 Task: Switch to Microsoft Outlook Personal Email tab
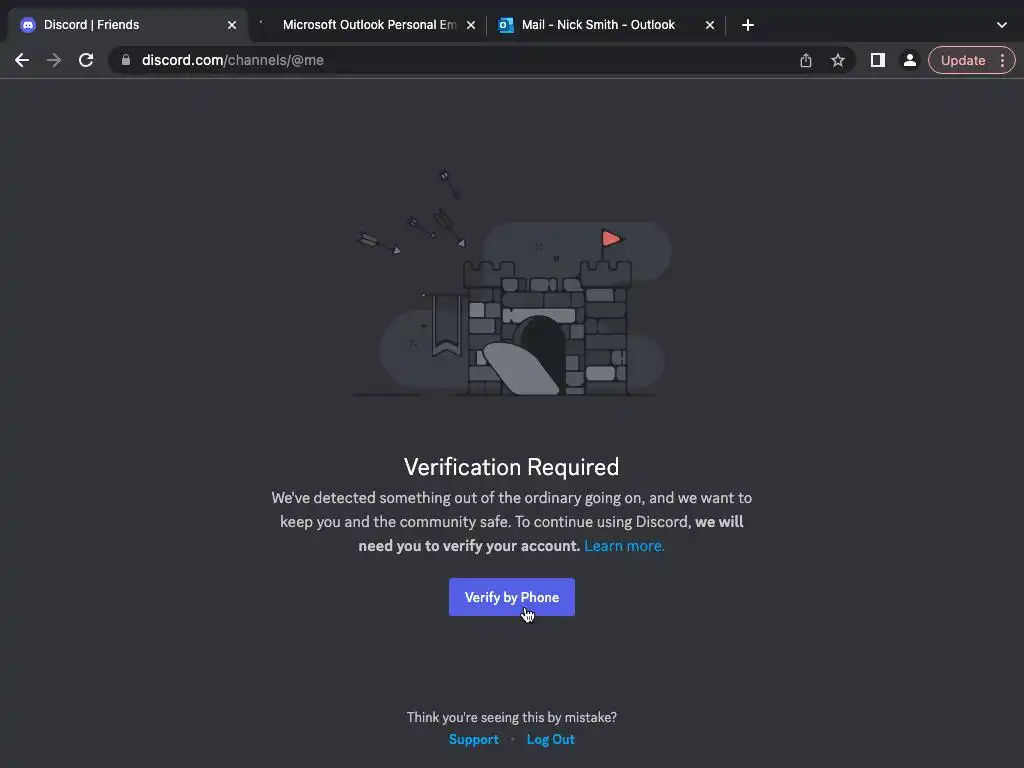pyautogui.click(x=369, y=25)
